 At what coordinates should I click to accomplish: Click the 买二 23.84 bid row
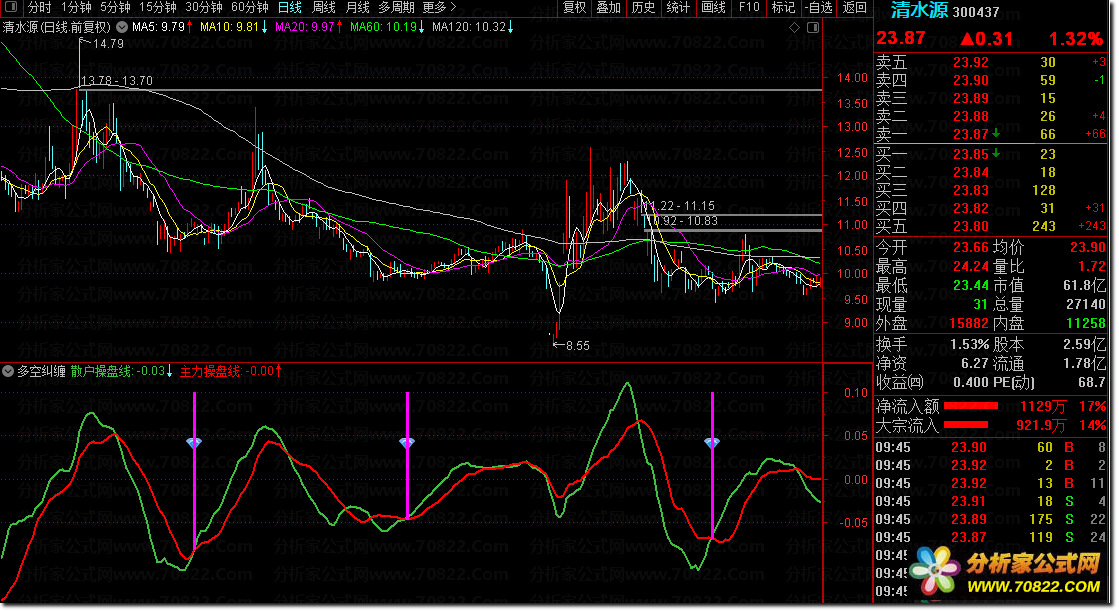tap(991, 172)
